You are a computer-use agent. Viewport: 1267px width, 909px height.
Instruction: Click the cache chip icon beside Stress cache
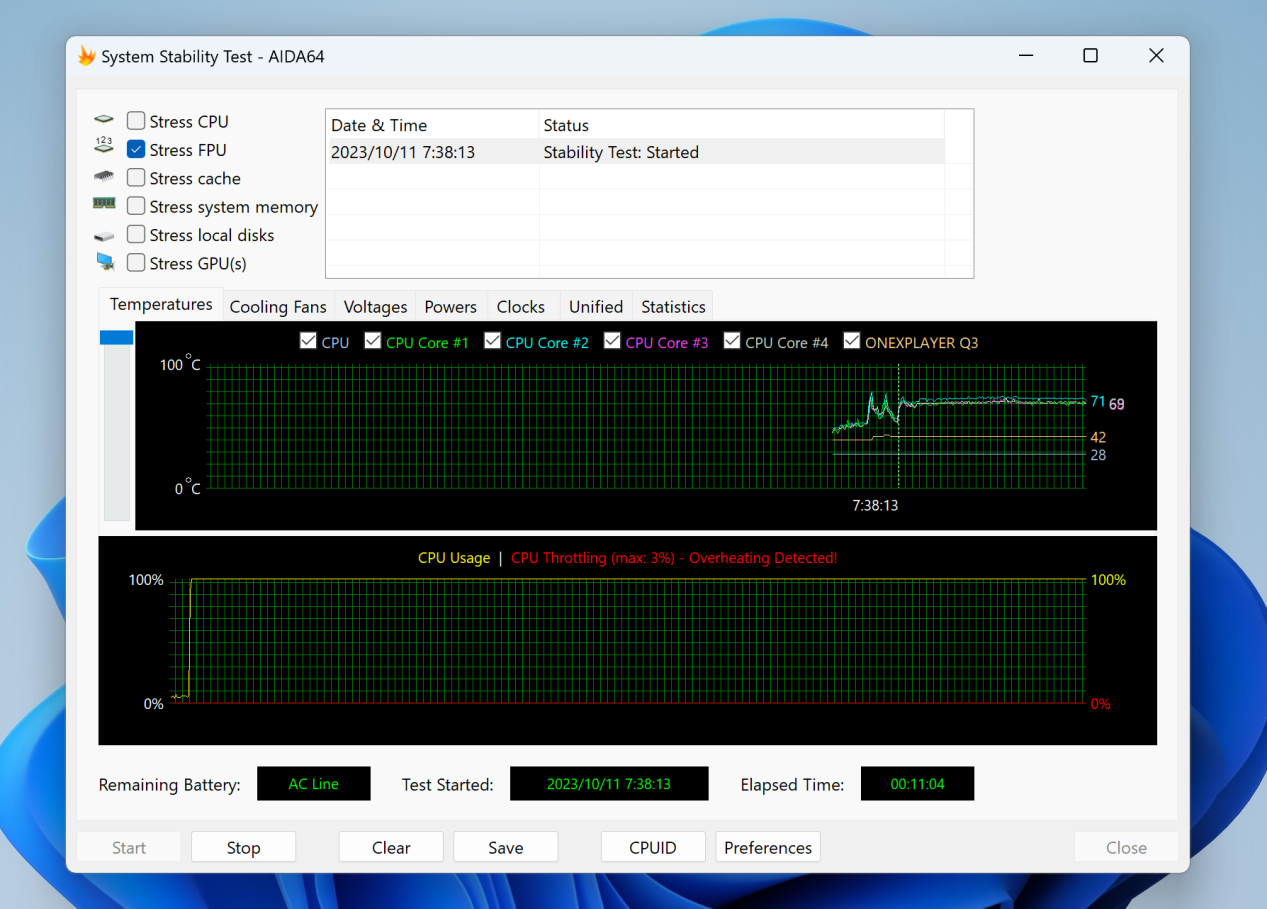tap(104, 177)
